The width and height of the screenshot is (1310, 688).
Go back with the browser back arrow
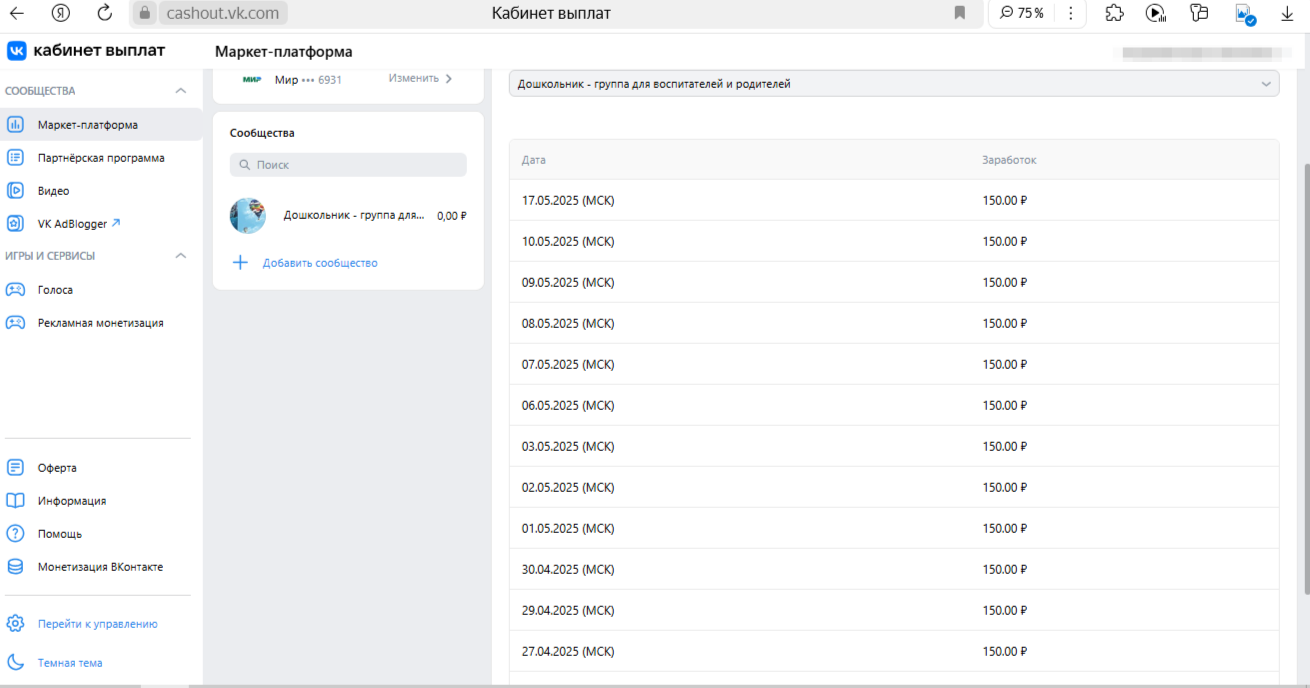coord(16,13)
